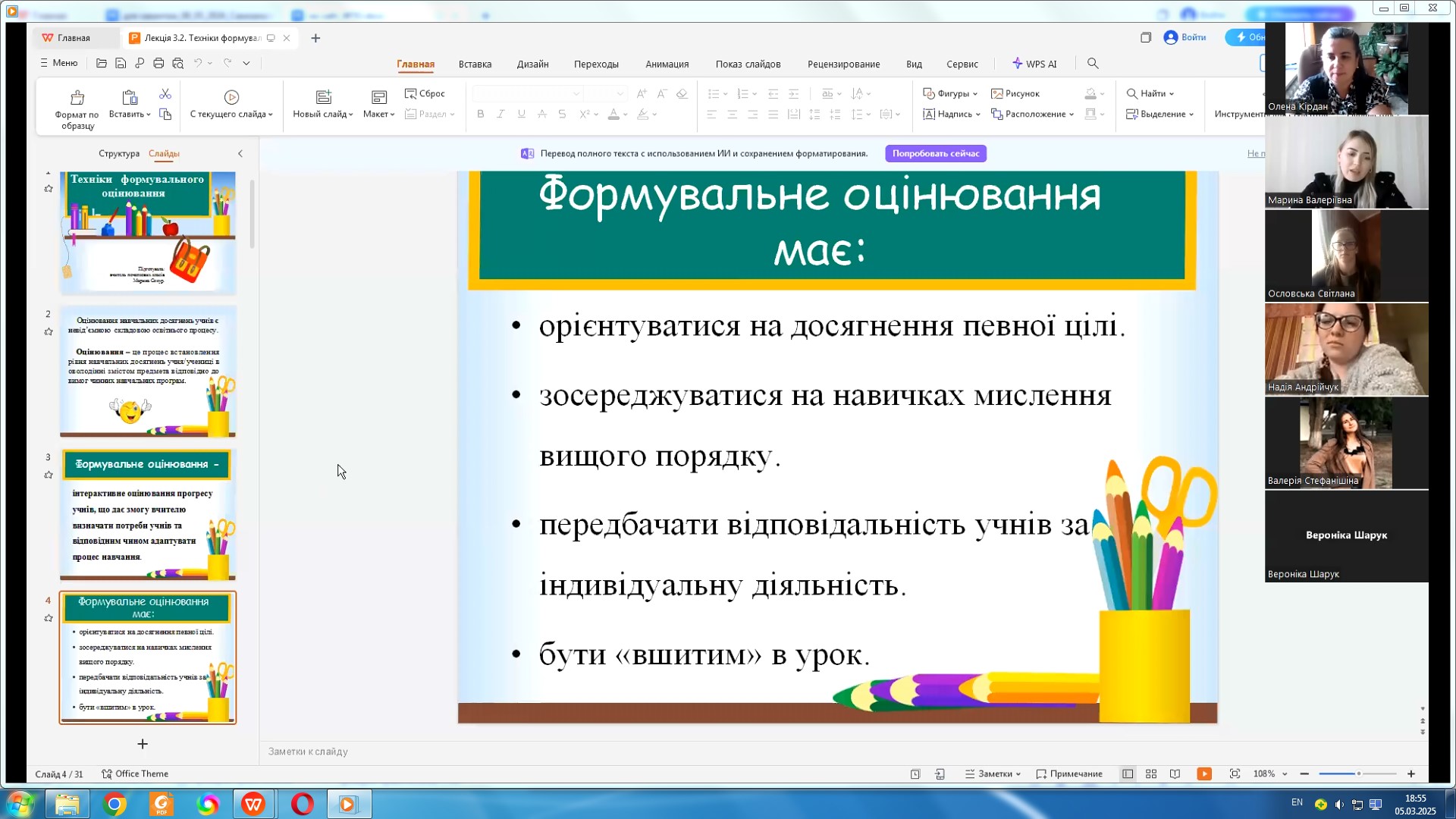Toggle italic formatting
The height and width of the screenshot is (819, 1456).
pos(500,115)
